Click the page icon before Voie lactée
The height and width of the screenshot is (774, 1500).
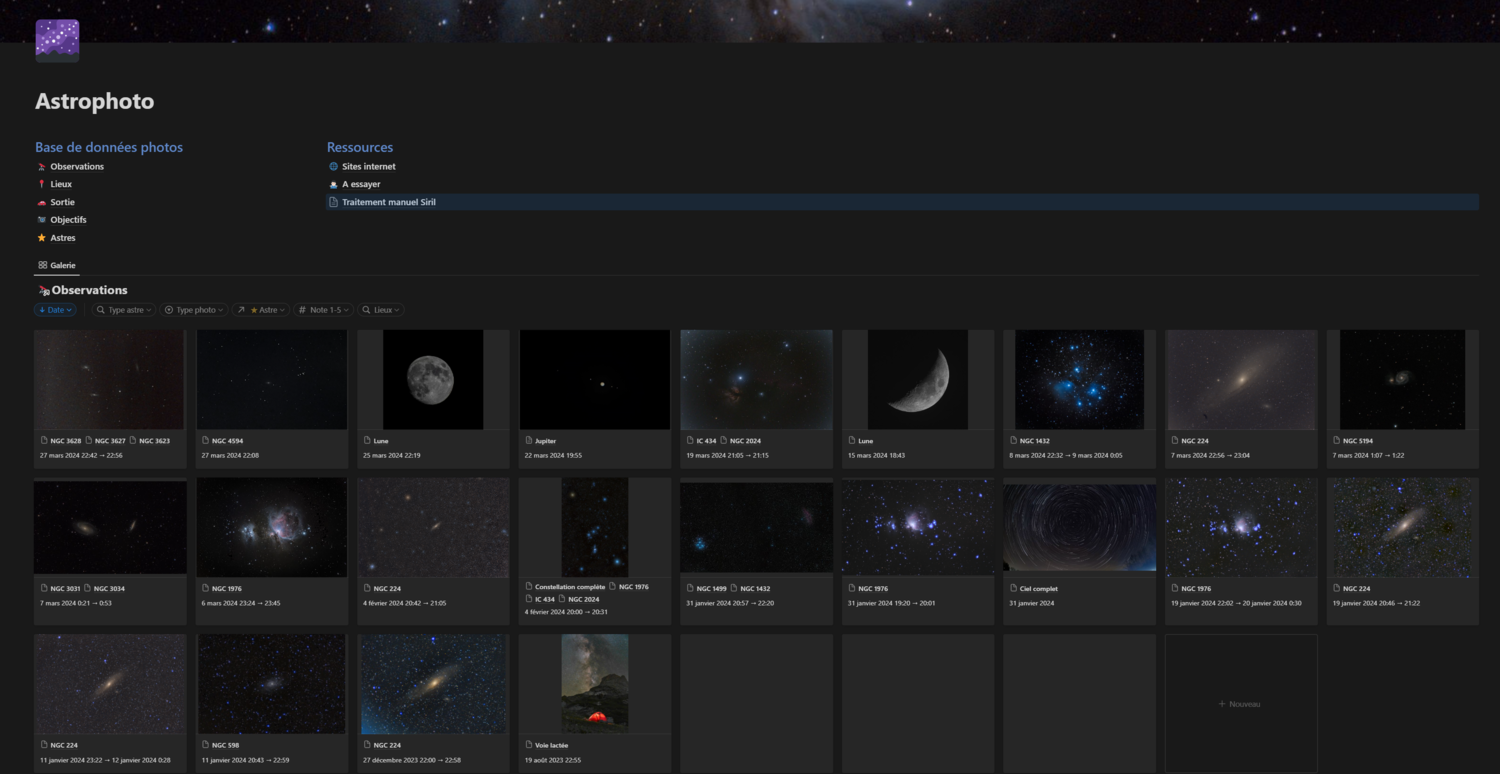coord(529,745)
